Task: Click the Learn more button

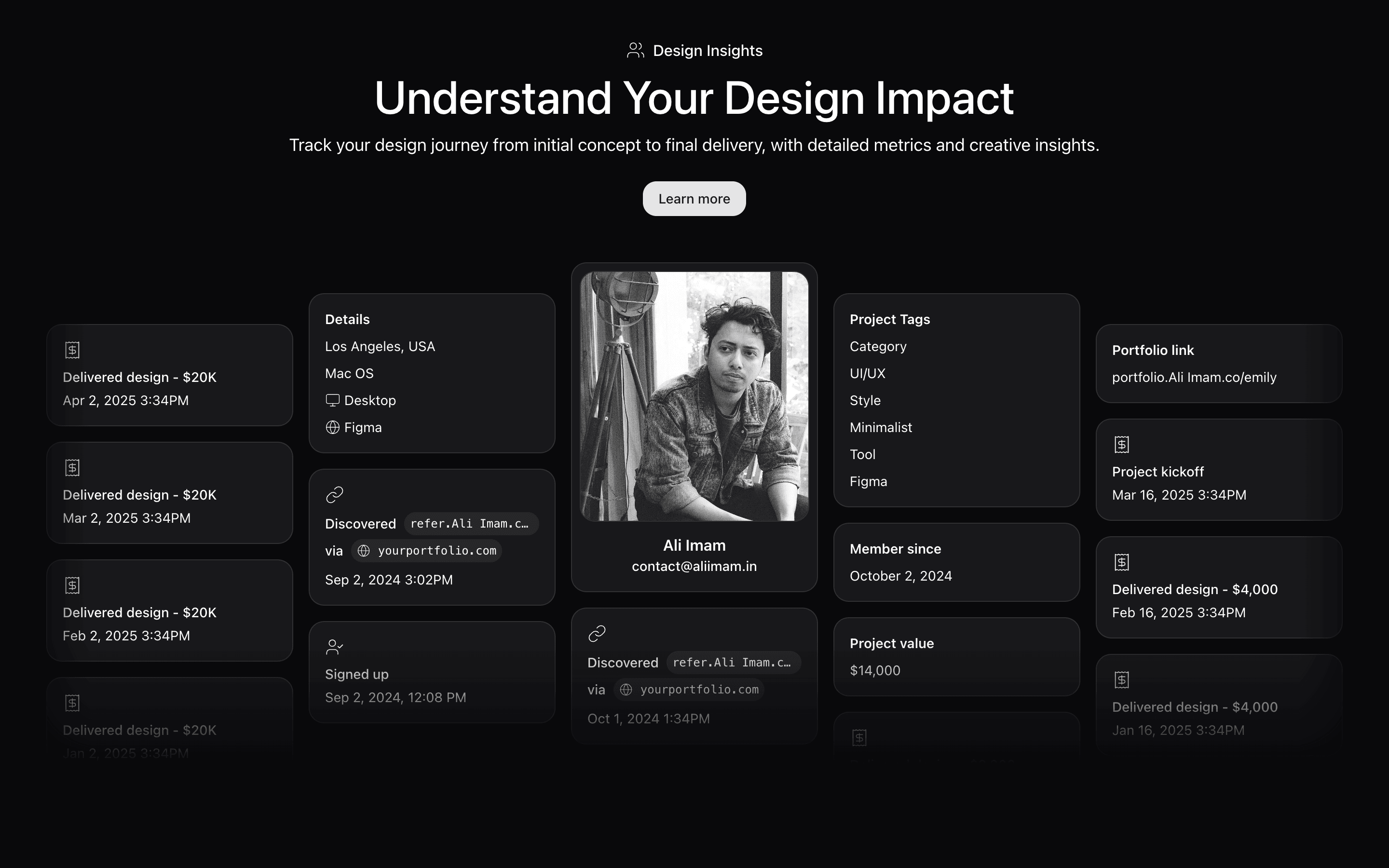Action: point(694,199)
